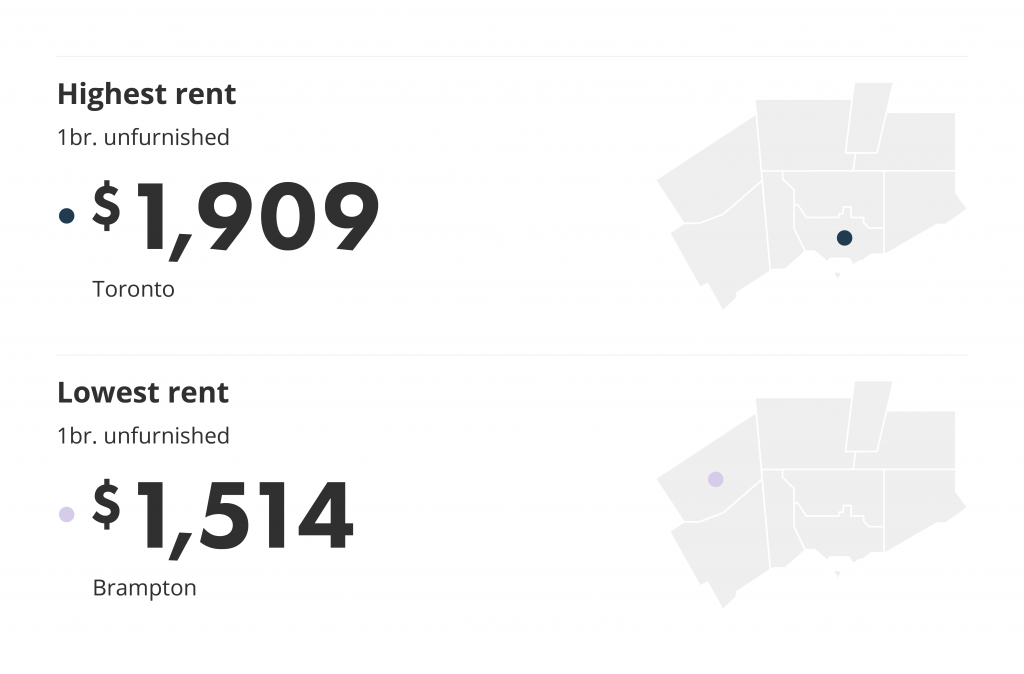
Task: Click 1br. unfurnished under Lowest rent
Action: coord(143,436)
